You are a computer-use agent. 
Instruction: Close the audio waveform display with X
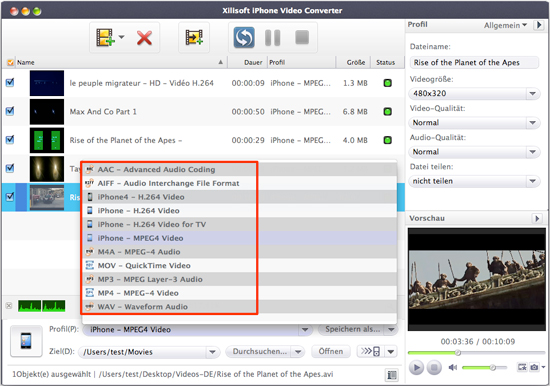pyautogui.click(x=9, y=306)
